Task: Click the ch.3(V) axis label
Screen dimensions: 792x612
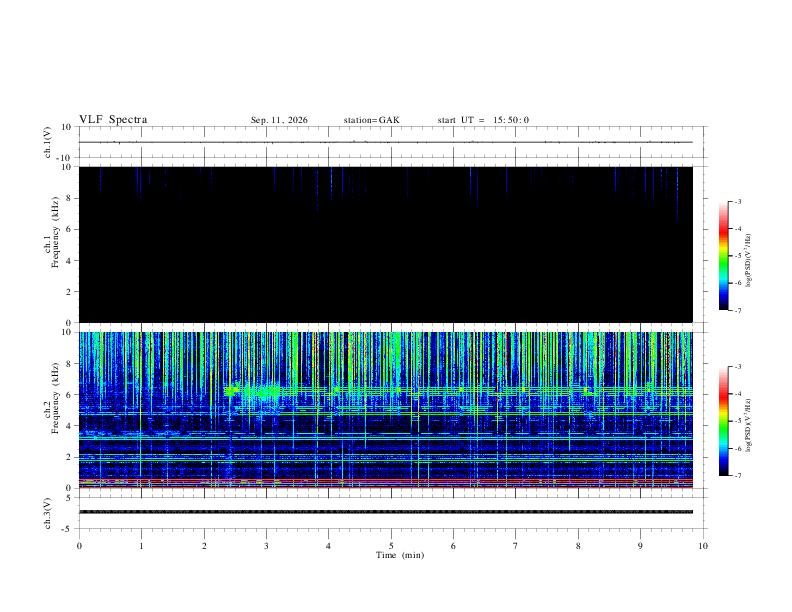Action: click(48, 514)
